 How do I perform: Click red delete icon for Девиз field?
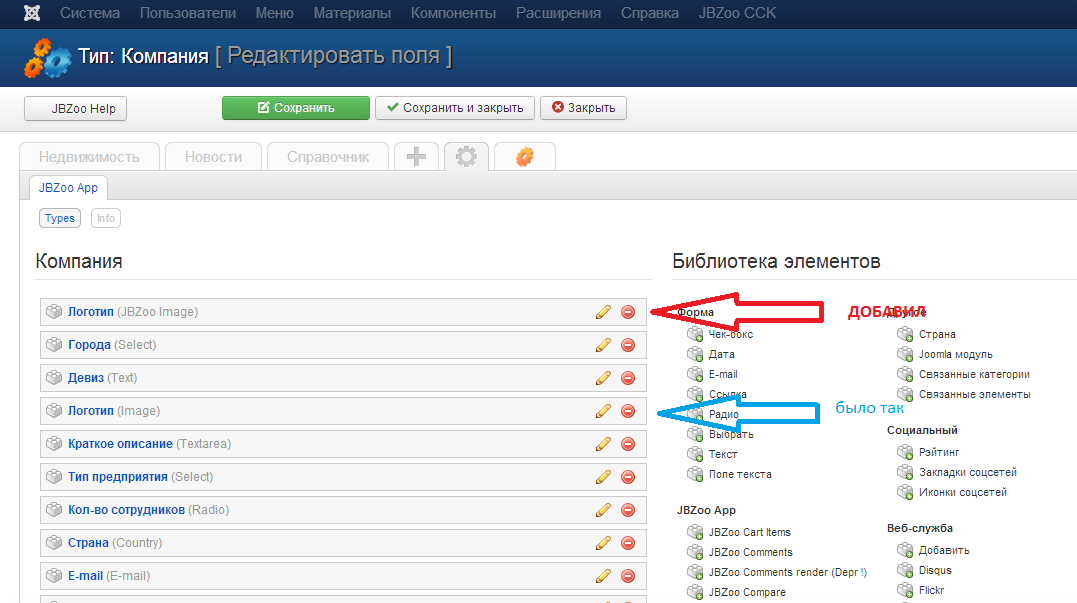[628, 378]
